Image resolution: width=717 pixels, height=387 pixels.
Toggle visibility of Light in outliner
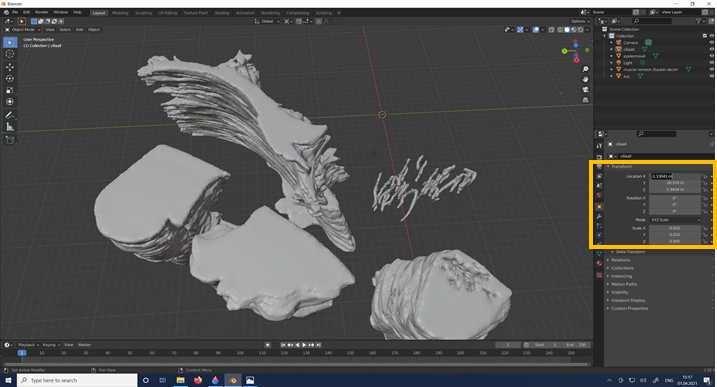712,63
